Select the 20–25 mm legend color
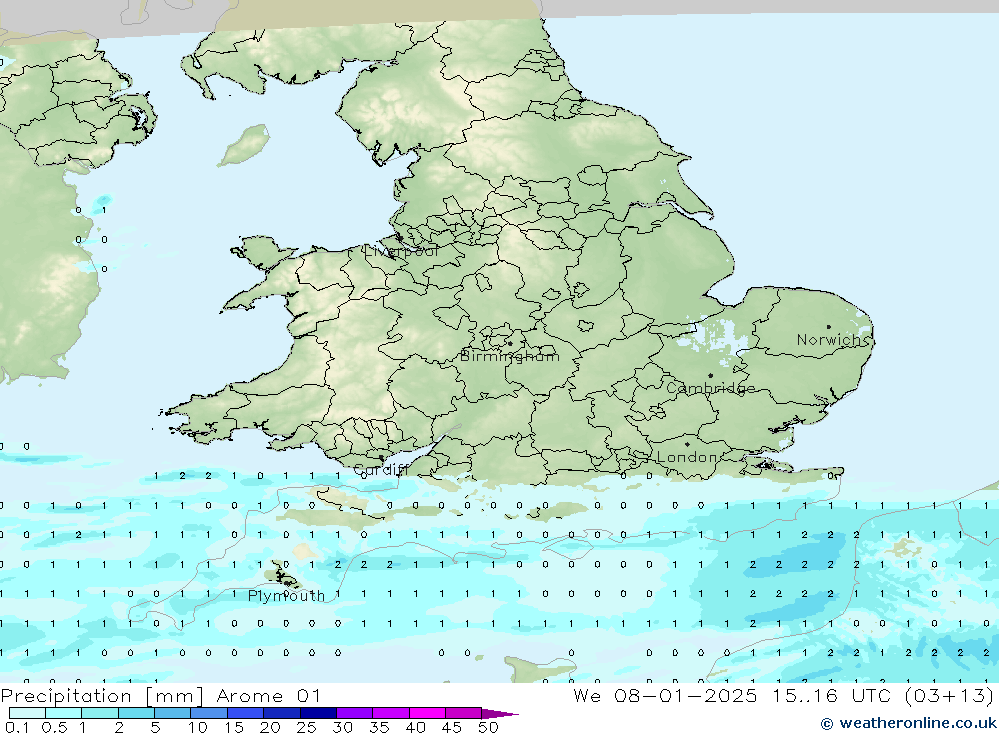This screenshot has height=733, width=1000. click(x=281, y=713)
